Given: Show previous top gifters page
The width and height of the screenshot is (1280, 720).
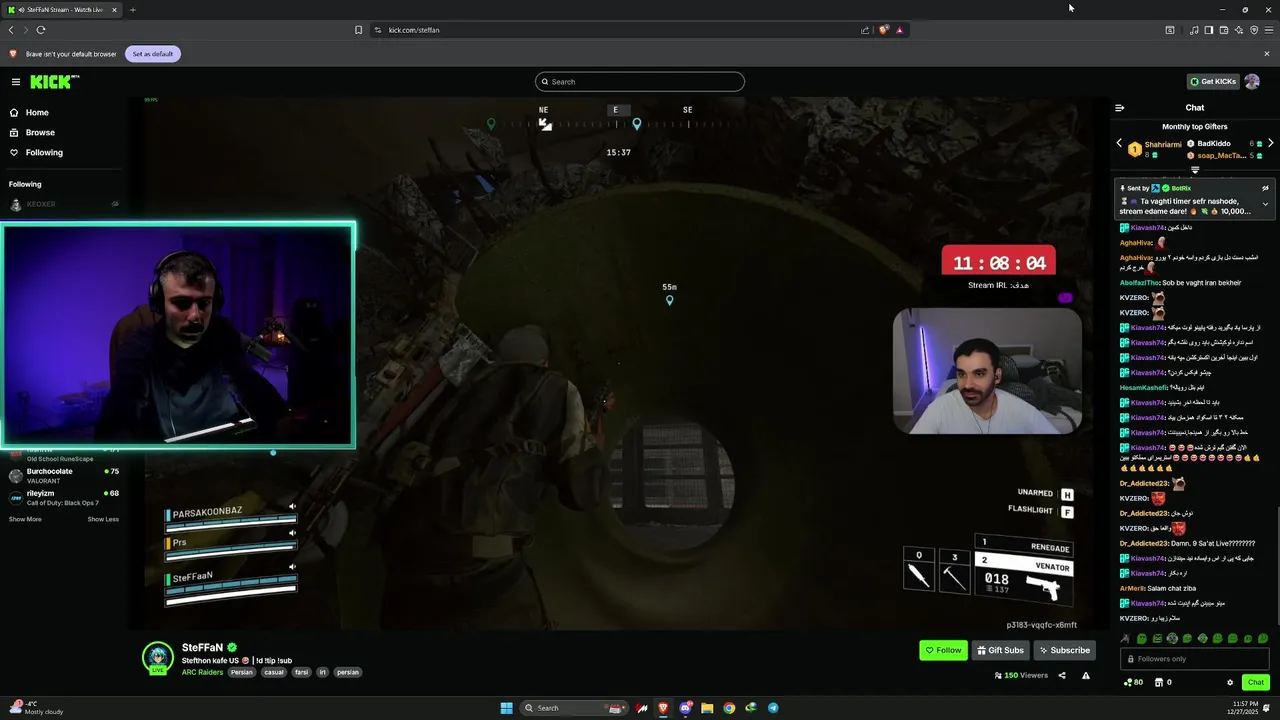Looking at the screenshot, I should (x=1119, y=144).
